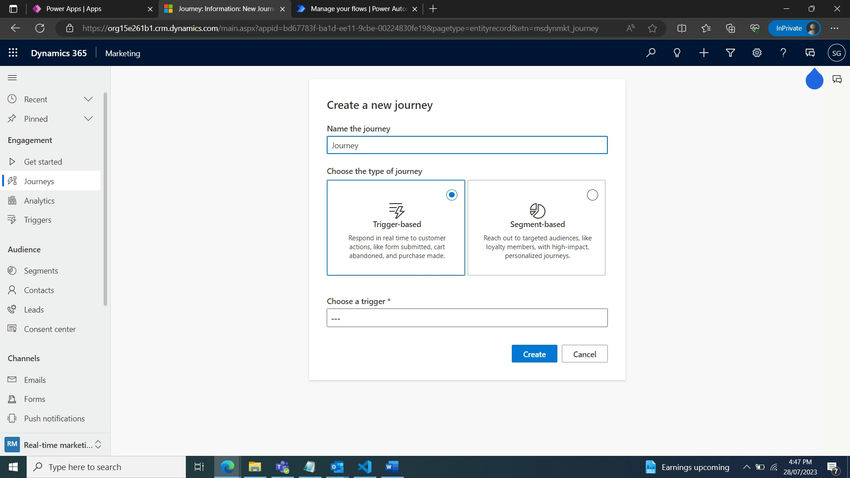Image resolution: width=850 pixels, height=478 pixels.
Task: Open the taskbar clock and date
Action: click(800, 467)
